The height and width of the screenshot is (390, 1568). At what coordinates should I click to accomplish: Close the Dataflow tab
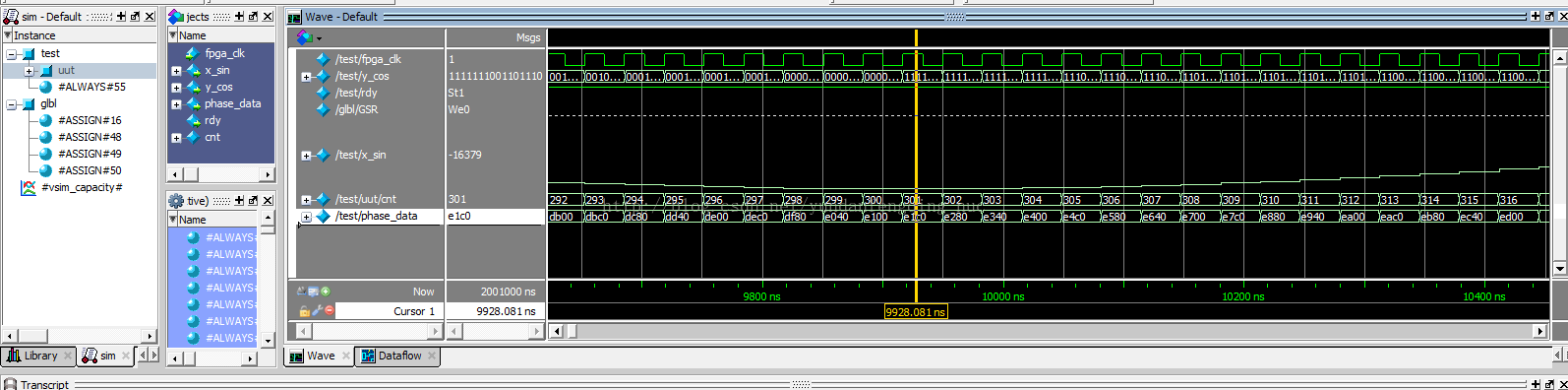[432, 356]
